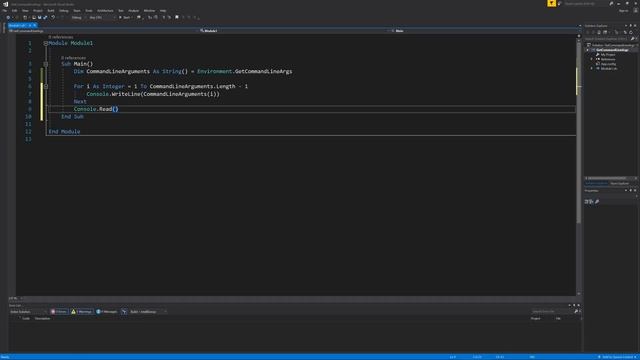
Task: Expand the References node
Action: tap(591, 59)
